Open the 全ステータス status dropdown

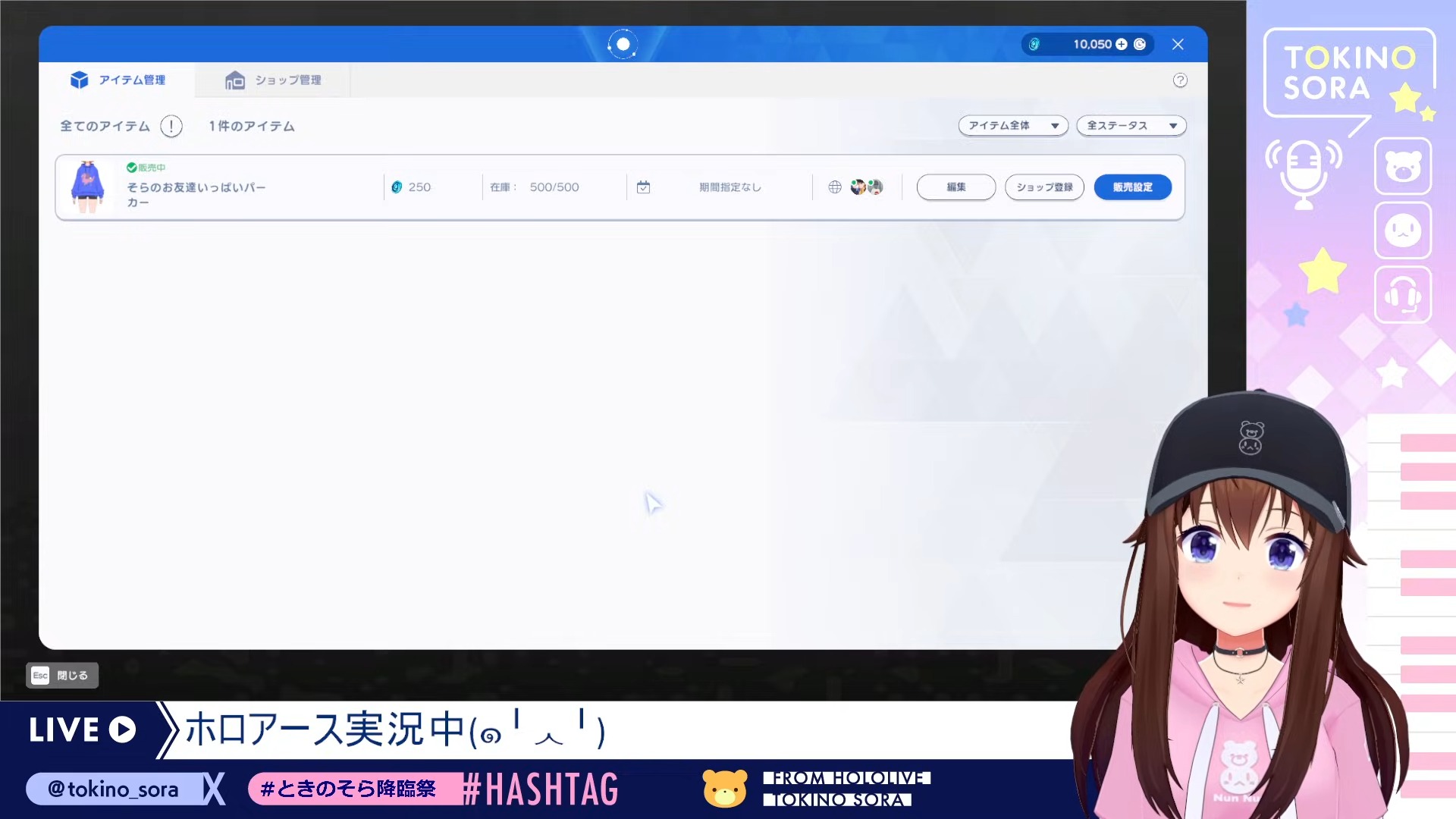tap(1131, 126)
